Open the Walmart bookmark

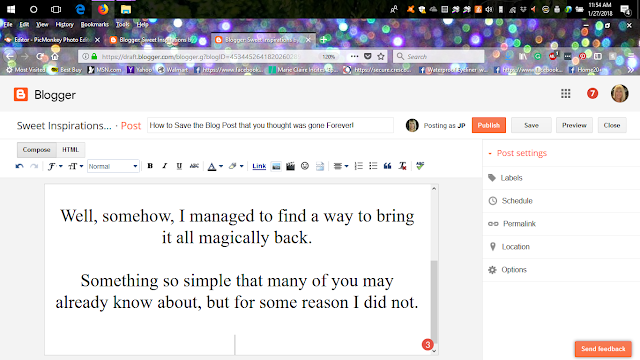tap(173, 70)
